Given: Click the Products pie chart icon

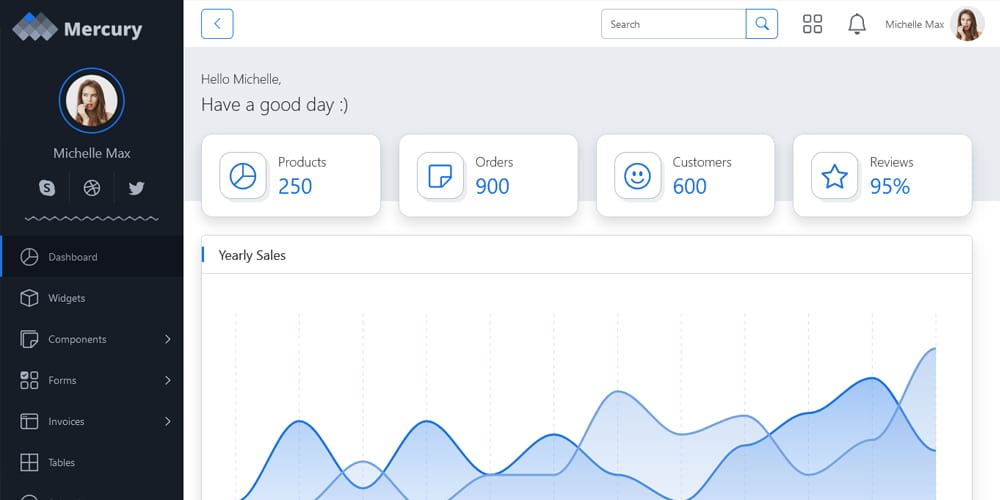Looking at the screenshot, I should 243,176.
